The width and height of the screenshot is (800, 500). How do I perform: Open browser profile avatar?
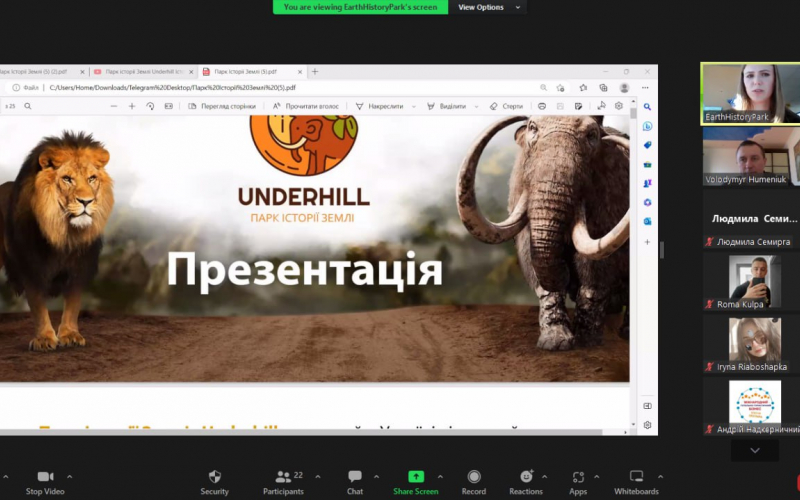[x=624, y=88]
